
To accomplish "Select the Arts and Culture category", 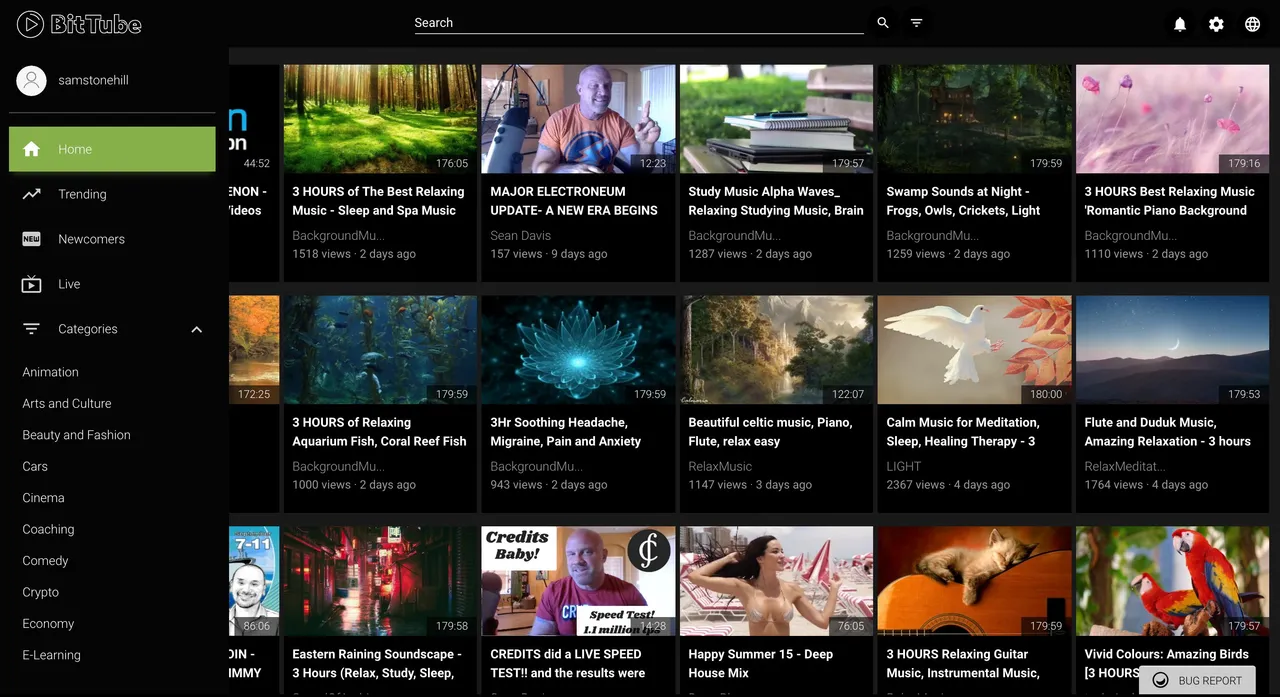I will (x=67, y=403).
